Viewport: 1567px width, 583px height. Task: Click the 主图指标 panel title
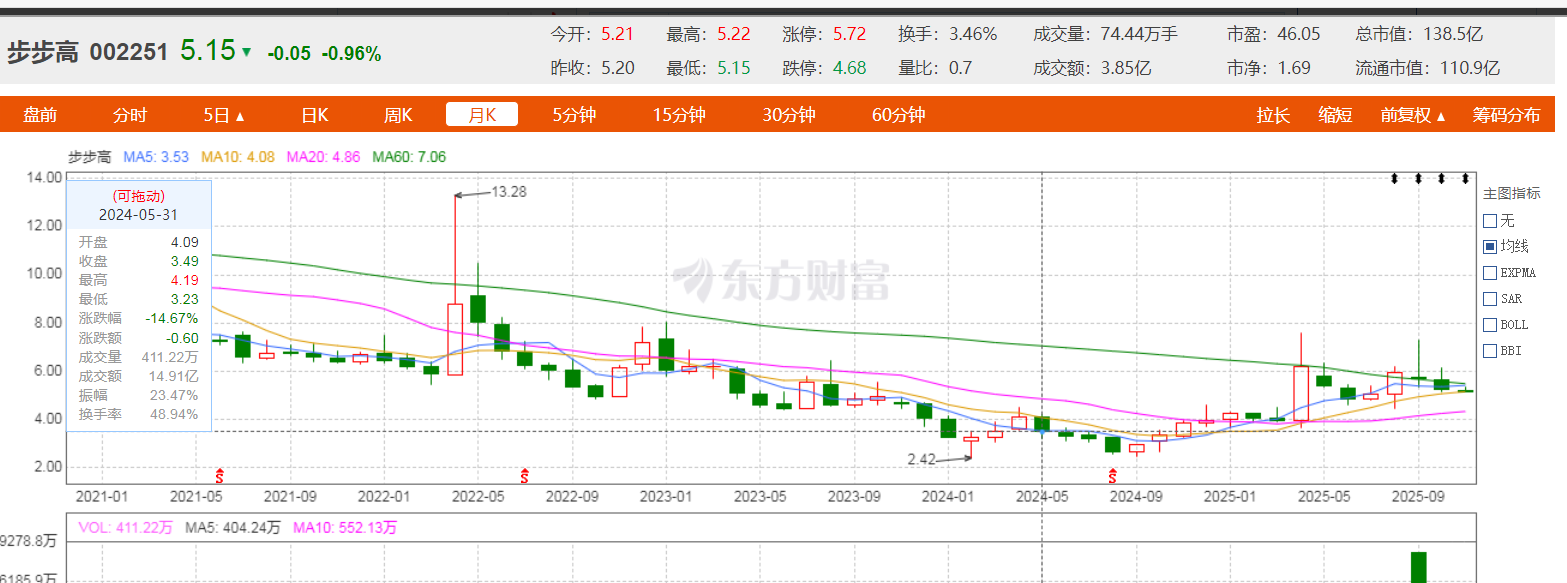coord(1512,194)
